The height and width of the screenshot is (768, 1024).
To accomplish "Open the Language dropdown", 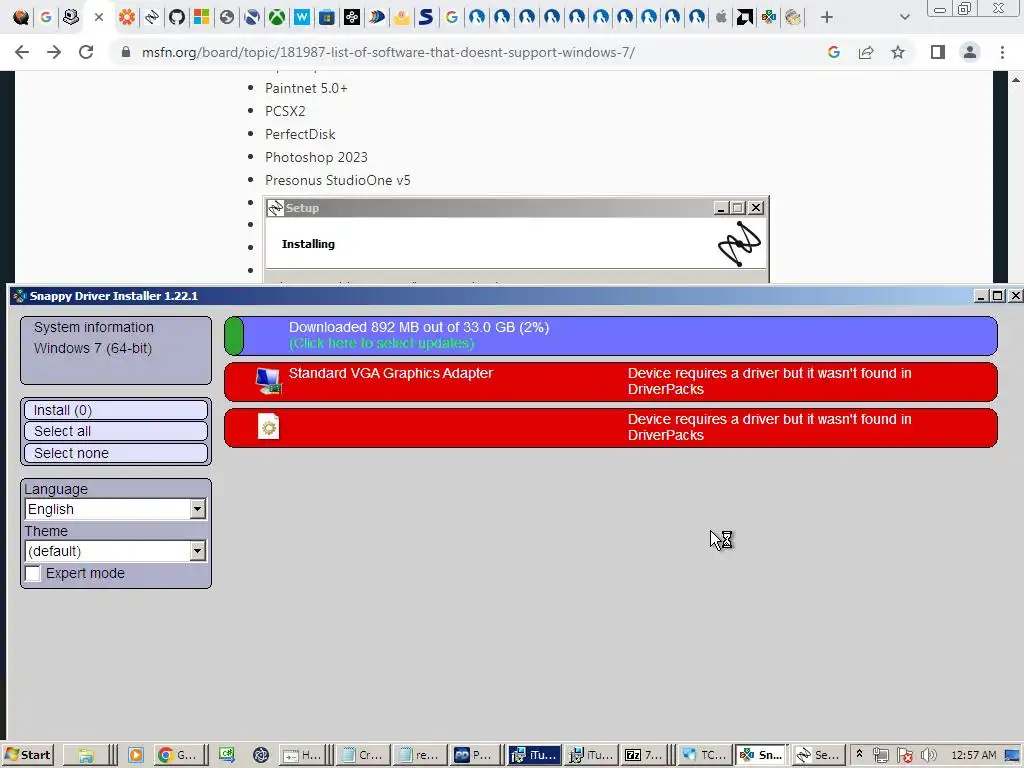I will coord(116,509).
